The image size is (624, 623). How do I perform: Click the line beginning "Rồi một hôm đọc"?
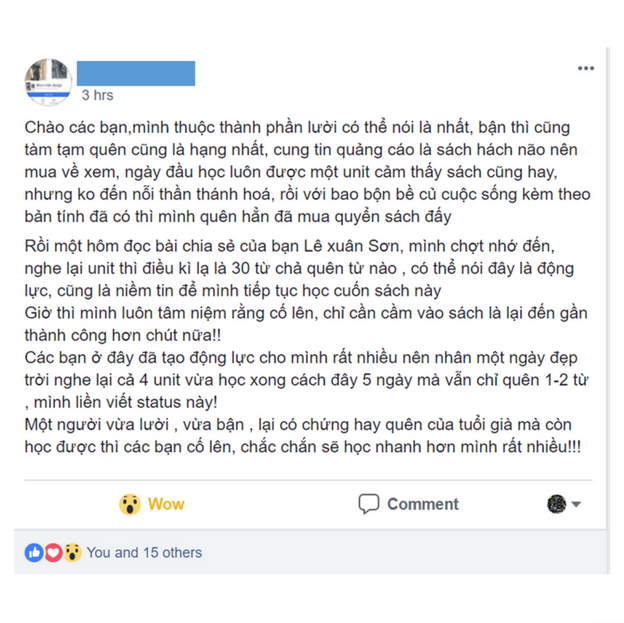[x=290, y=246]
